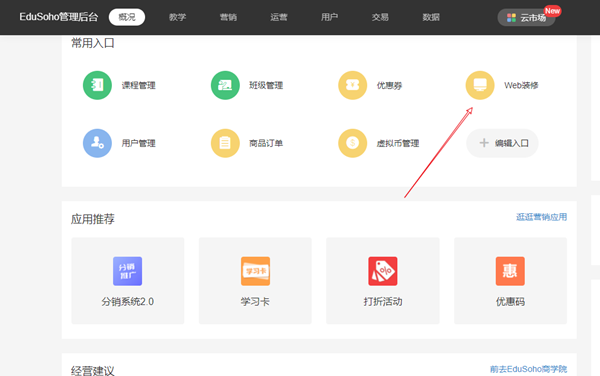The width and height of the screenshot is (600, 376).
Task: Click the 用户管理 label
Action: 139,143
